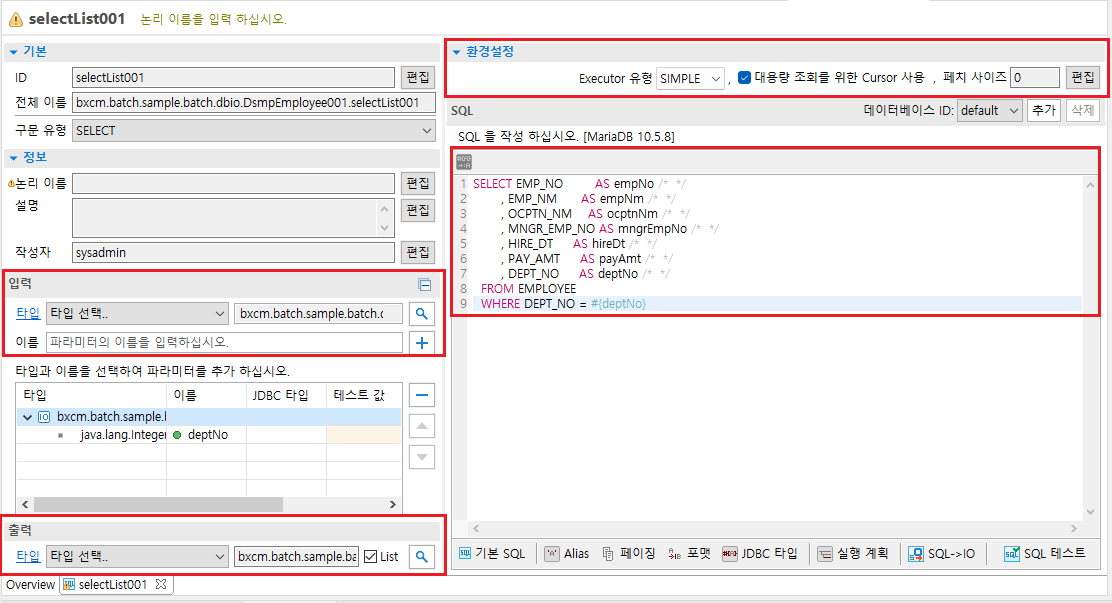Click the magnifier search icon in 입력 section

coord(421,313)
